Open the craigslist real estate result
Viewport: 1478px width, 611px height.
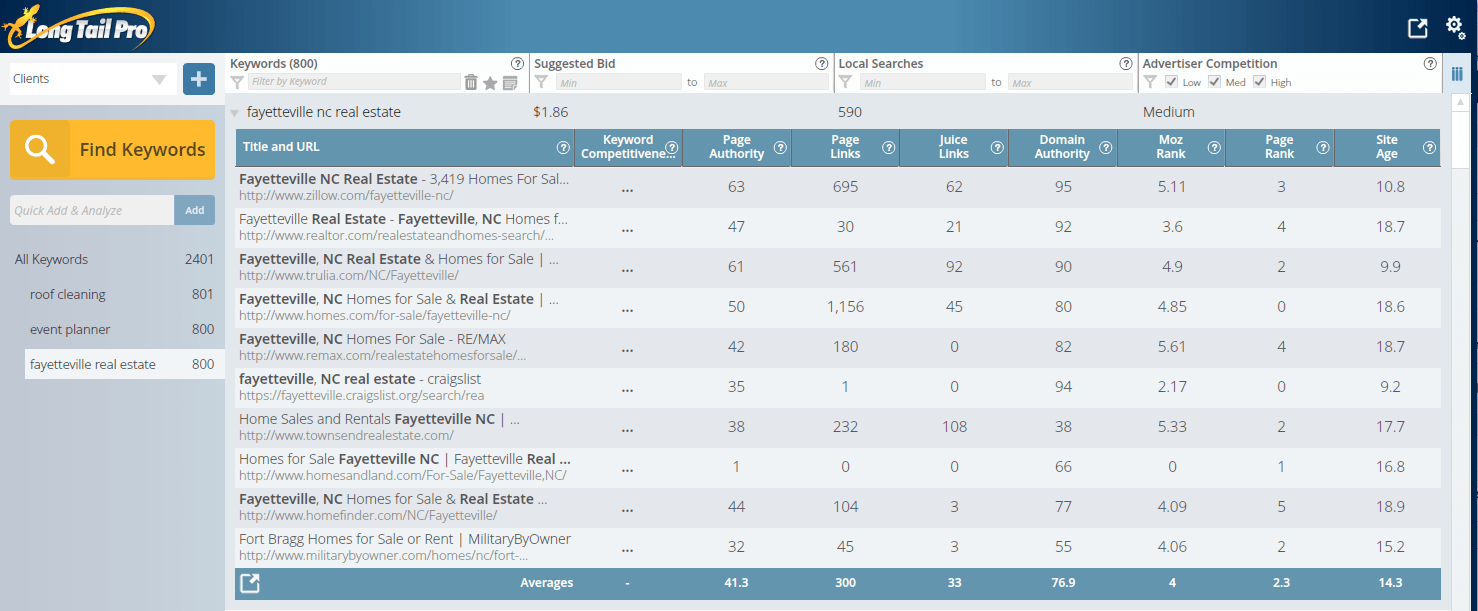(x=362, y=387)
